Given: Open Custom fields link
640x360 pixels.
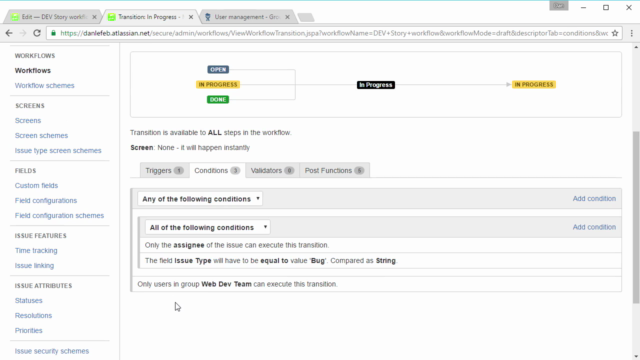Looking at the screenshot, I should coord(36,186).
